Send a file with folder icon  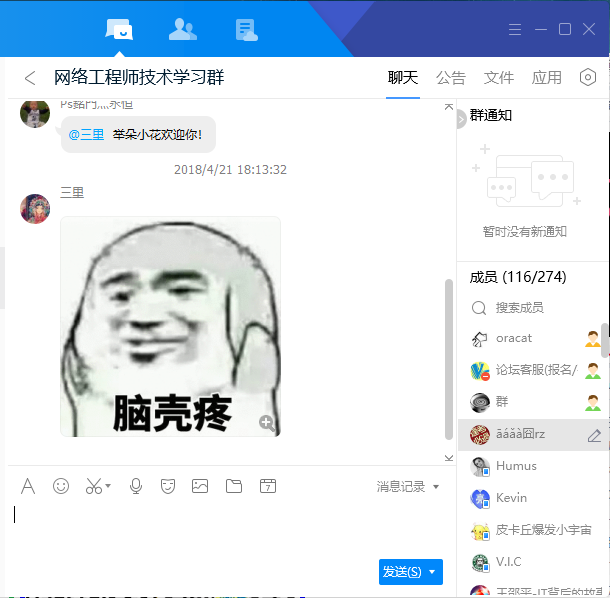pos(234,486)
